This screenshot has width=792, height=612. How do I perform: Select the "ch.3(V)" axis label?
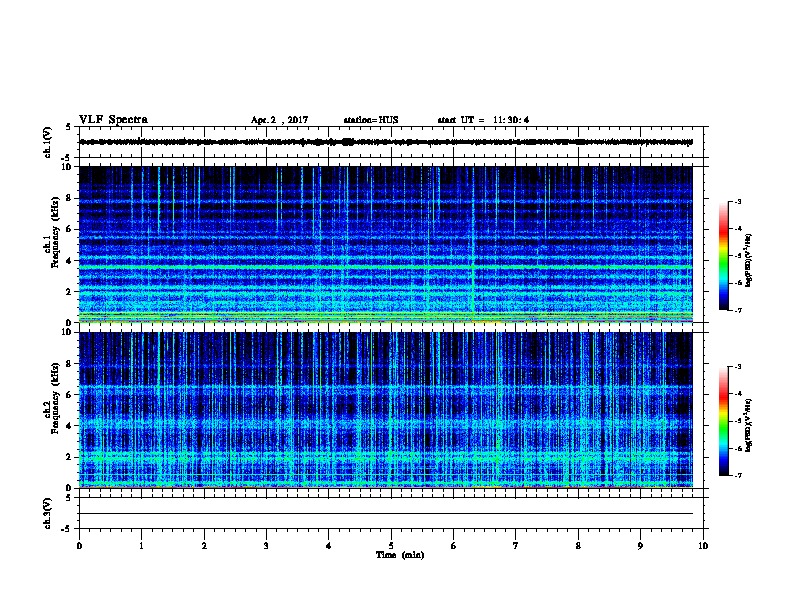48,513
